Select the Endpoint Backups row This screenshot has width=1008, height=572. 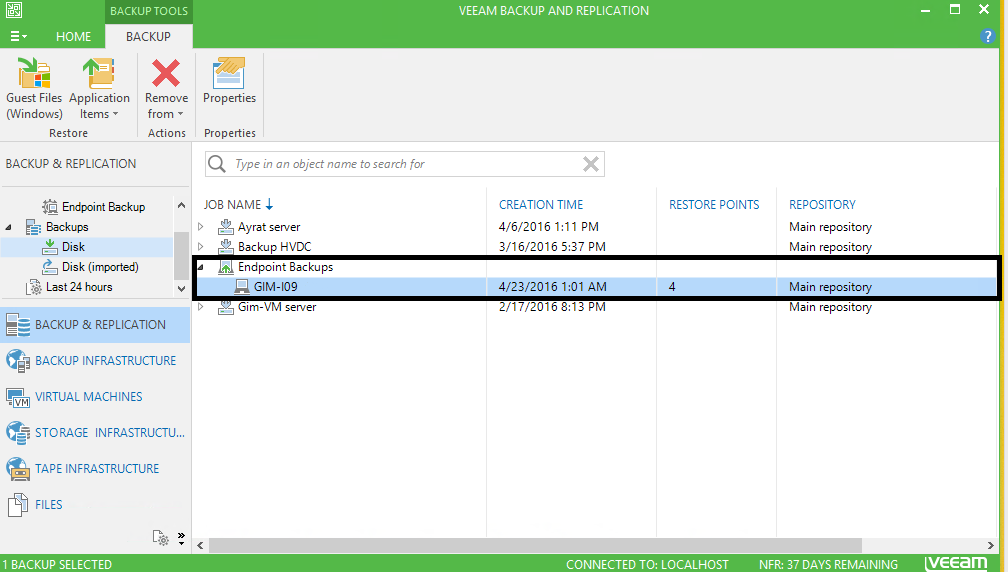597,267
